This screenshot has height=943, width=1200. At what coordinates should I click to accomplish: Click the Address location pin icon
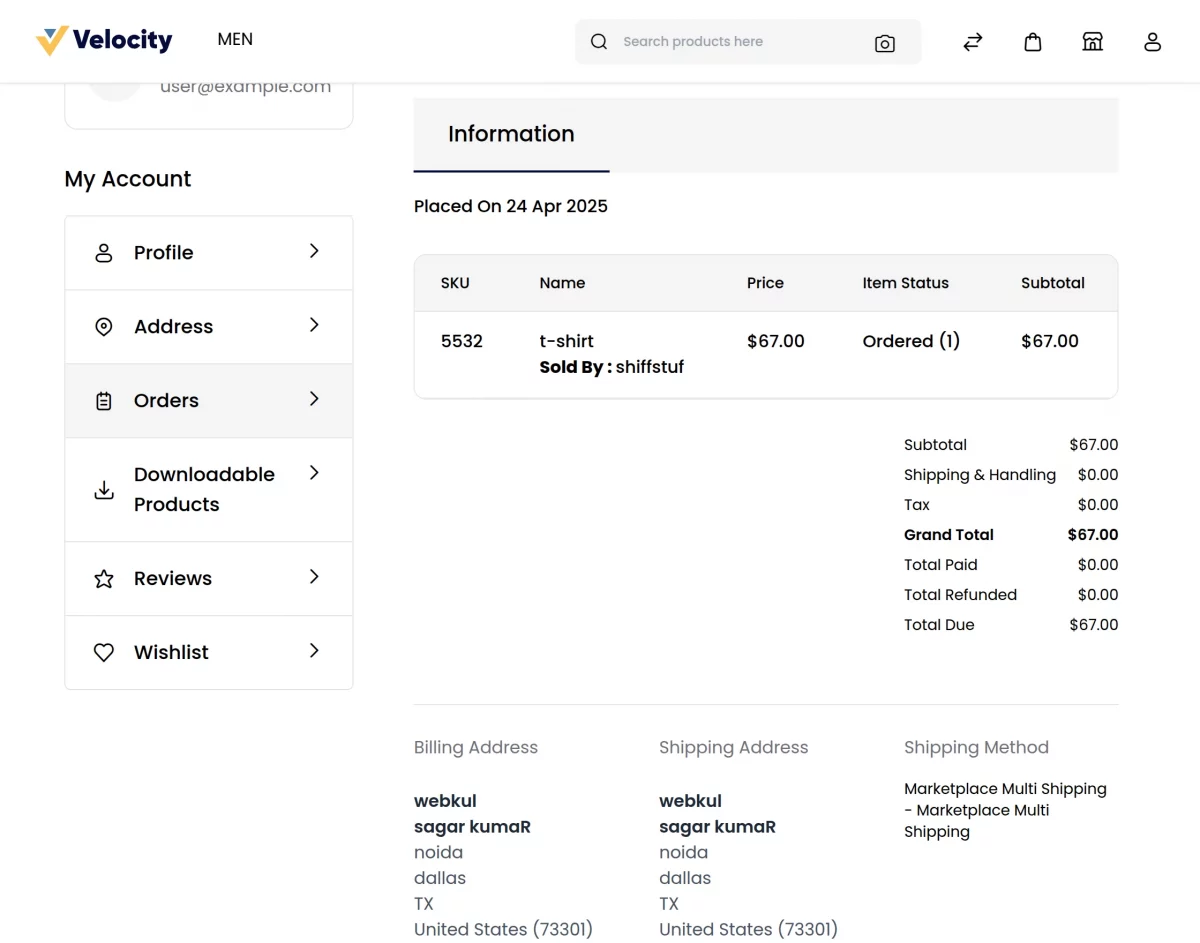tap(103, 326)
